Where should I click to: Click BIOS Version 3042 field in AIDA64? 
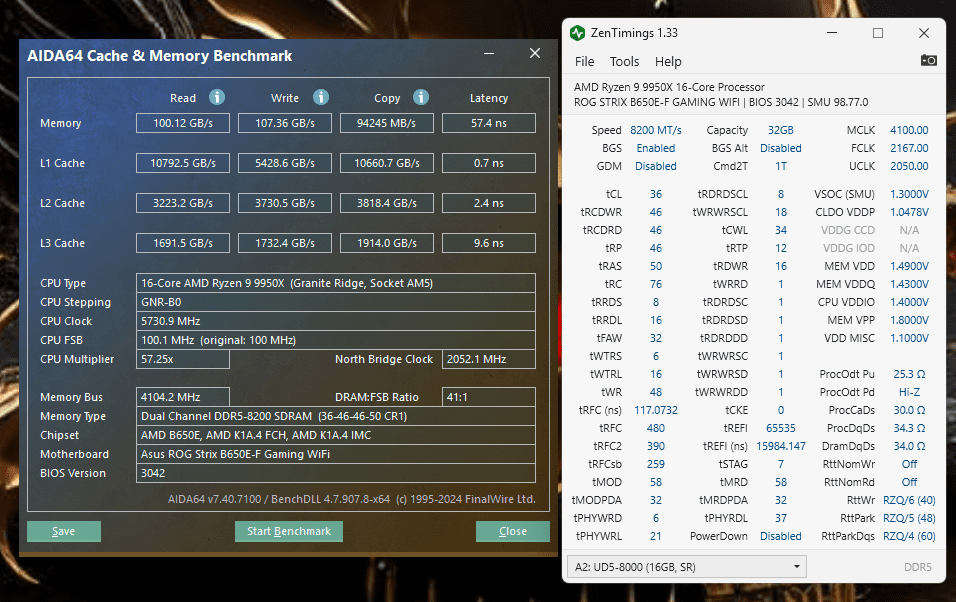pos(336,473)
